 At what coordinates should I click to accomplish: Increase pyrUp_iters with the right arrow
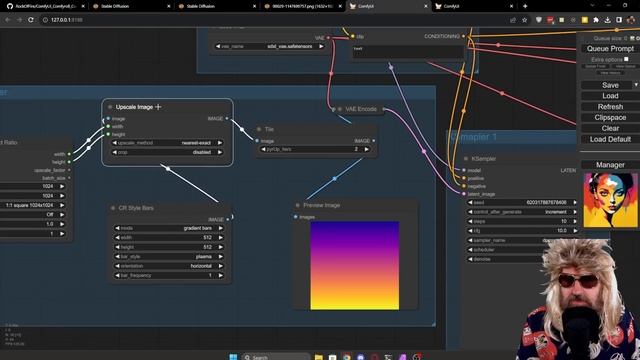click(x=367, y=149)
